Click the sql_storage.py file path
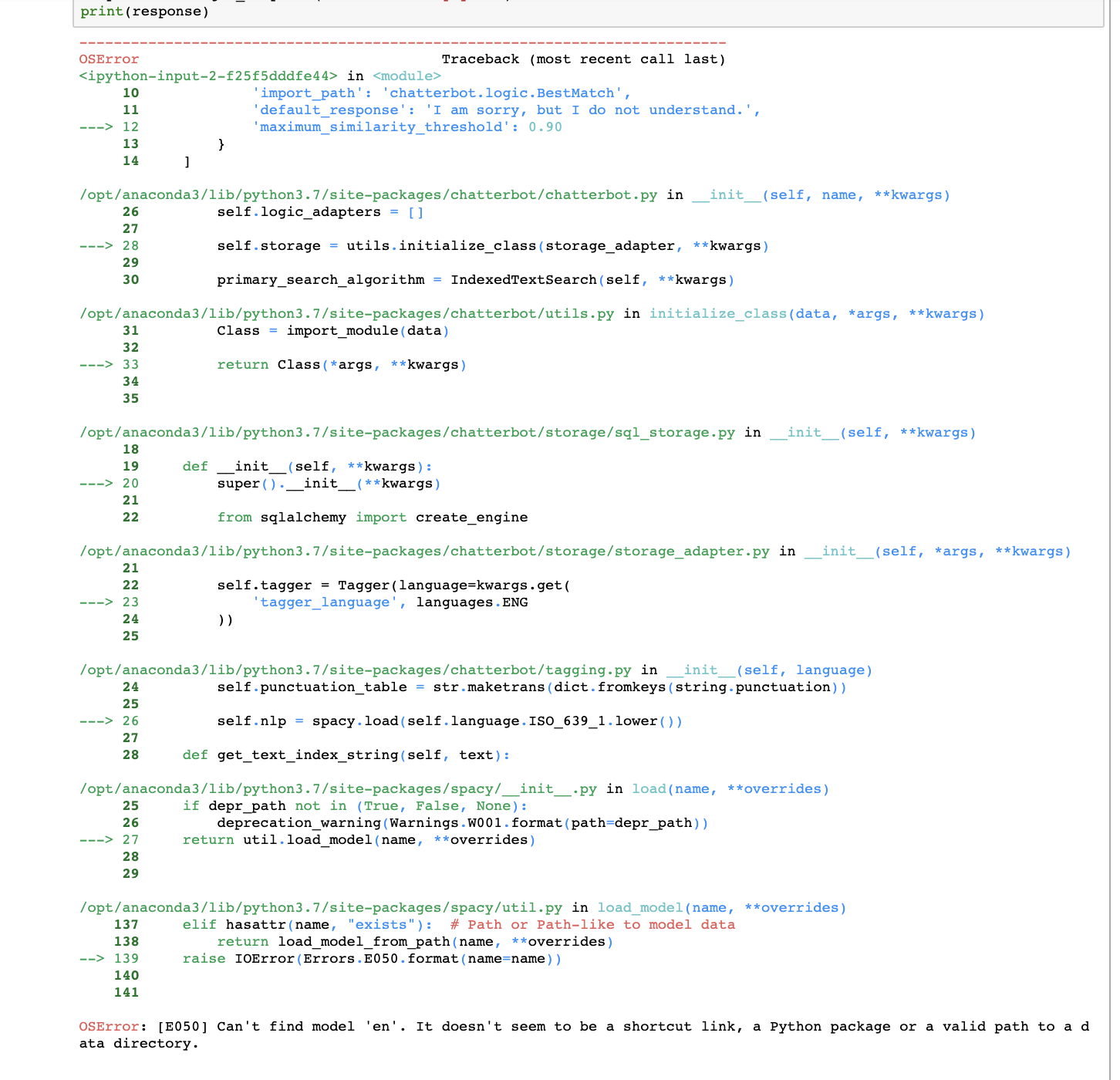1120x1080 pixels. [407, 433]
